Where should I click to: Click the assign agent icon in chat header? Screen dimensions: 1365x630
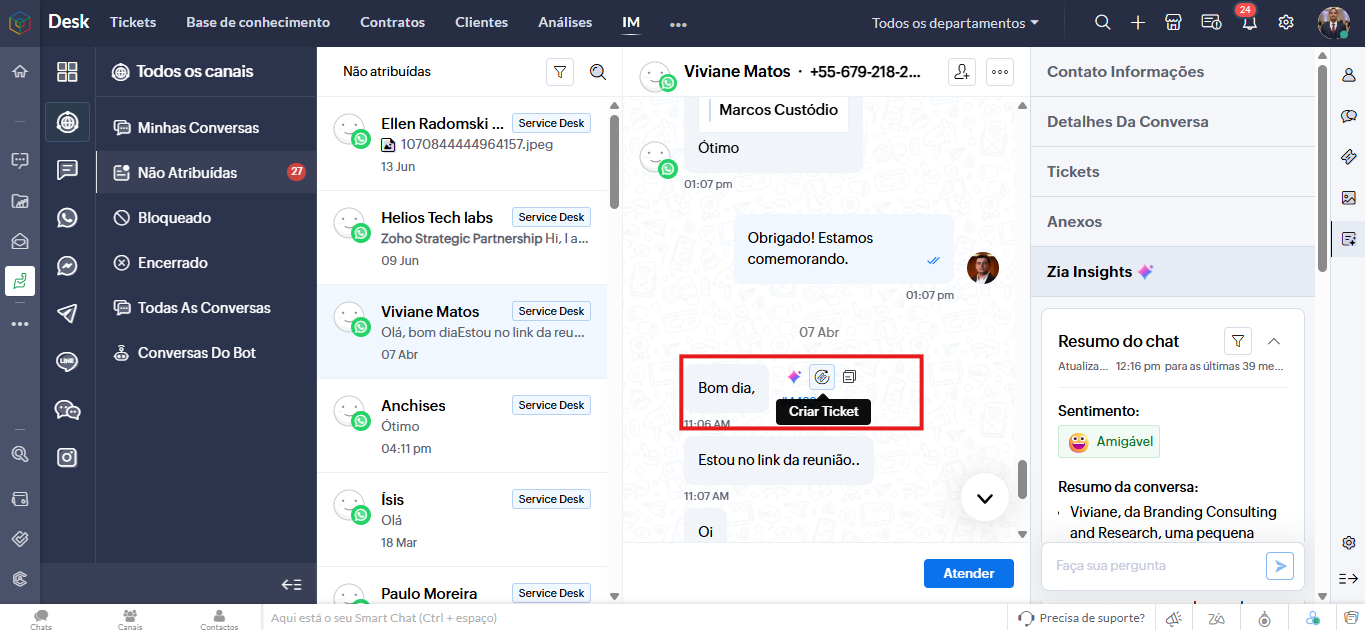pyautogui.click(x=961, y=72)
